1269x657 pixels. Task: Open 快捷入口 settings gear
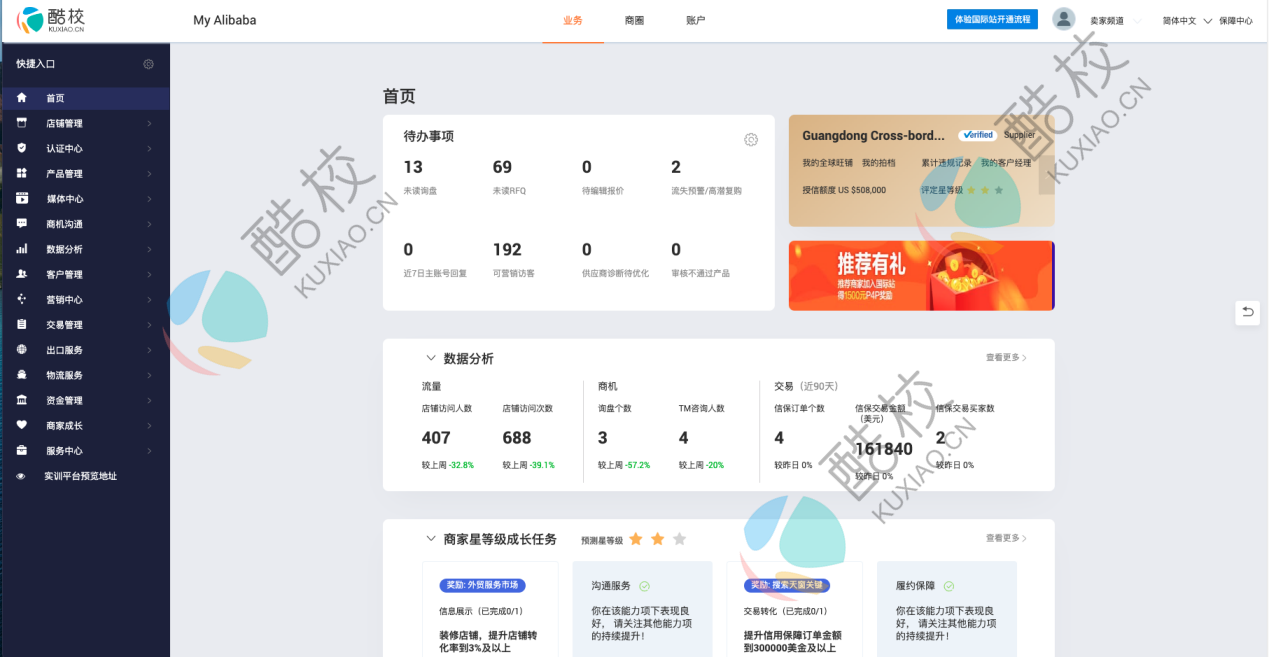coord(148,64)
